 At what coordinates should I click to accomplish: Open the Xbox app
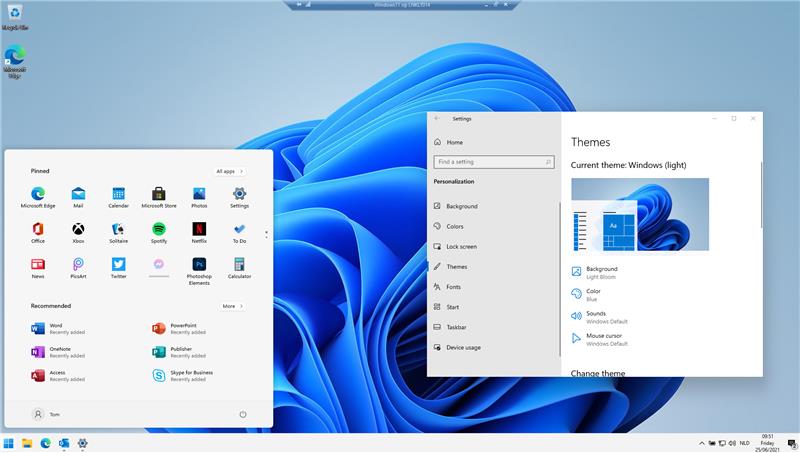(x=78, y=232)
